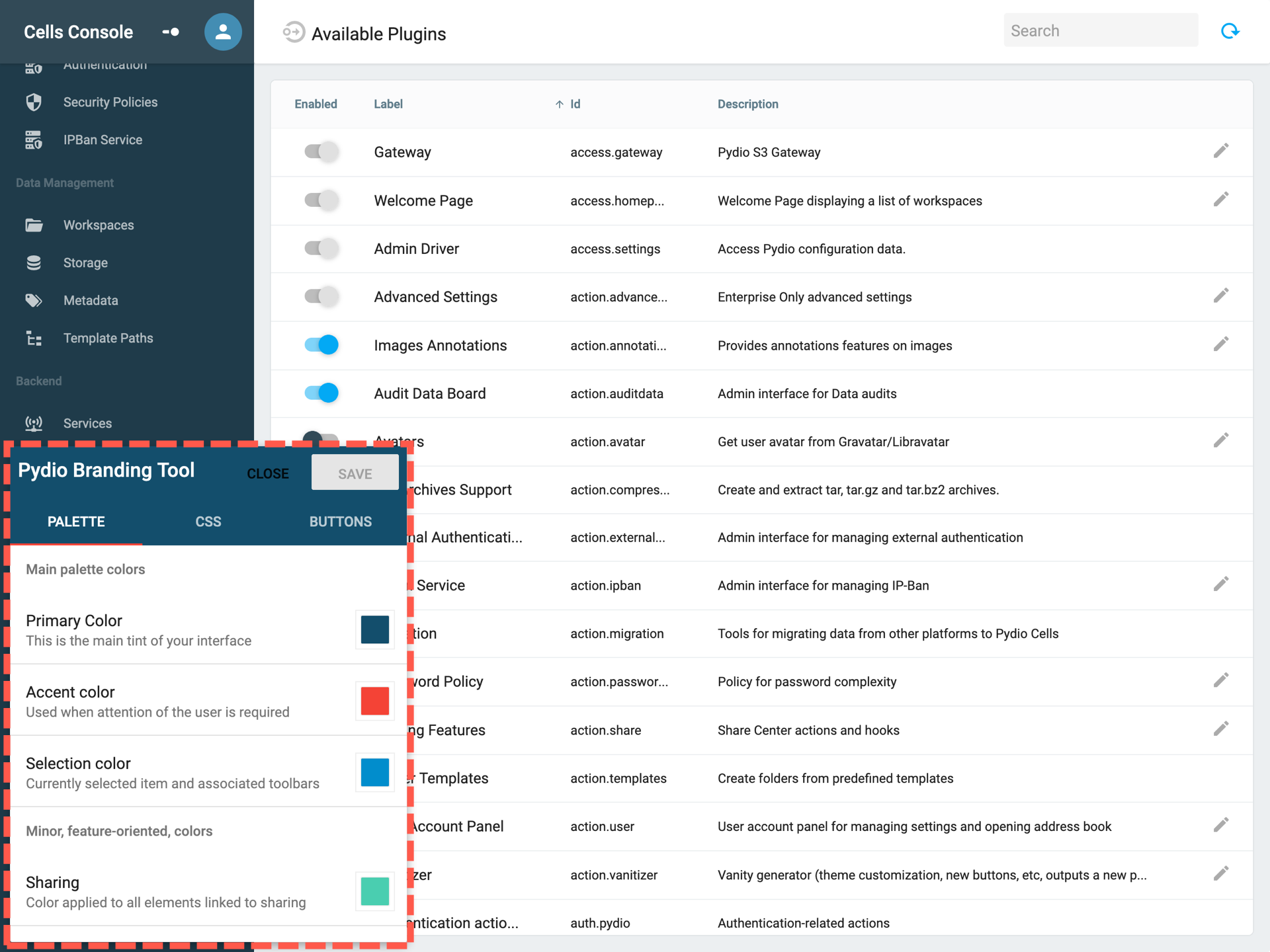Open Storage sidebar label
Screen dimensions: 1270x952
tap(85, 262)
